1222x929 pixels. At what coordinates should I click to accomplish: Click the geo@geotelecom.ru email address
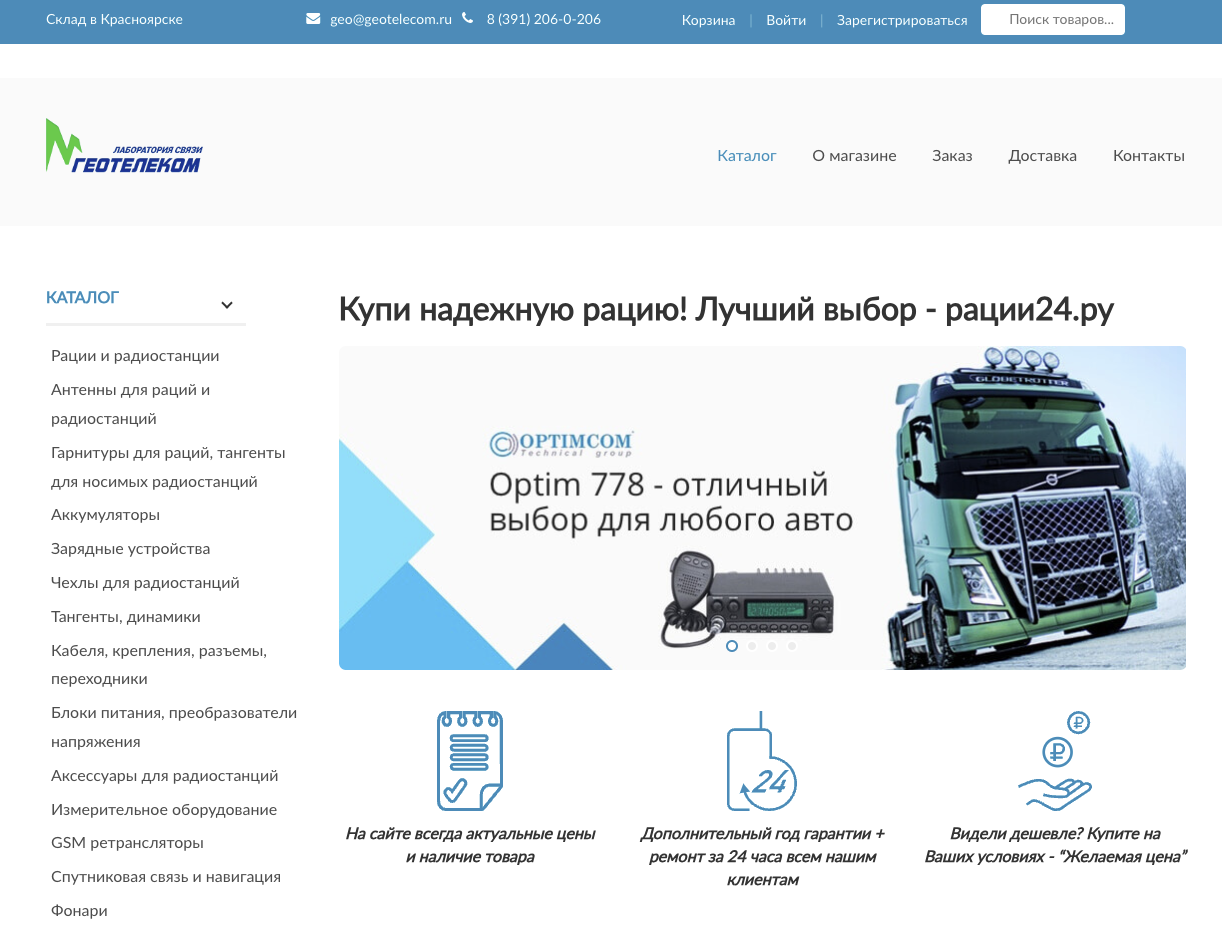[391, 19]
